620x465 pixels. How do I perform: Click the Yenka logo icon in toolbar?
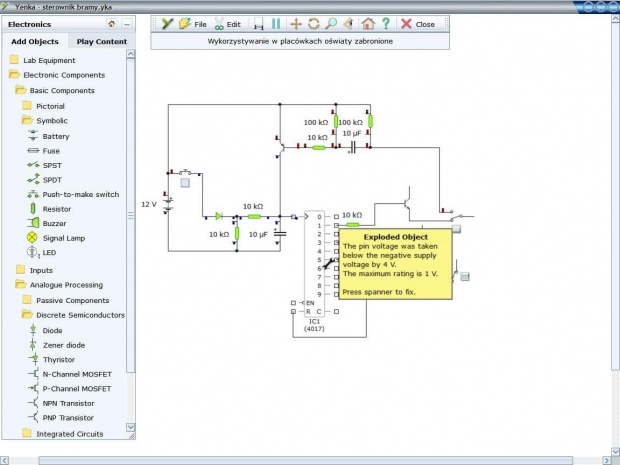tap(167, 24)
